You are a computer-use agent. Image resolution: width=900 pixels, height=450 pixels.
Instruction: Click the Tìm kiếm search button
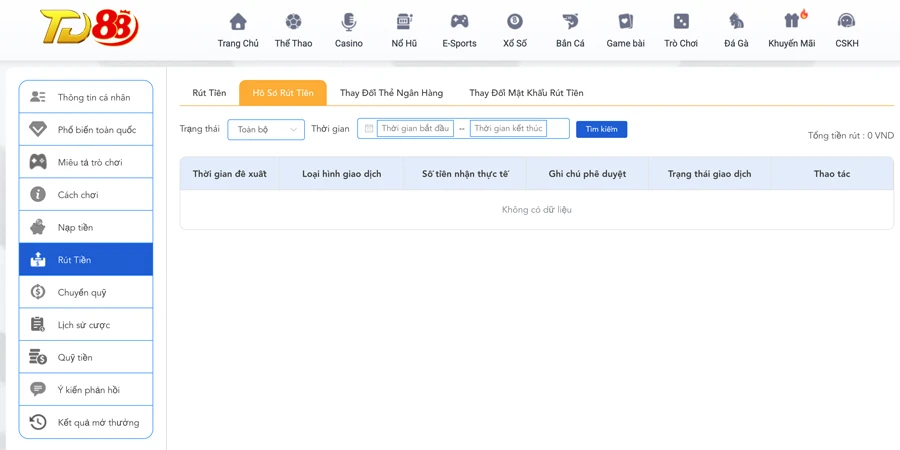602,129
